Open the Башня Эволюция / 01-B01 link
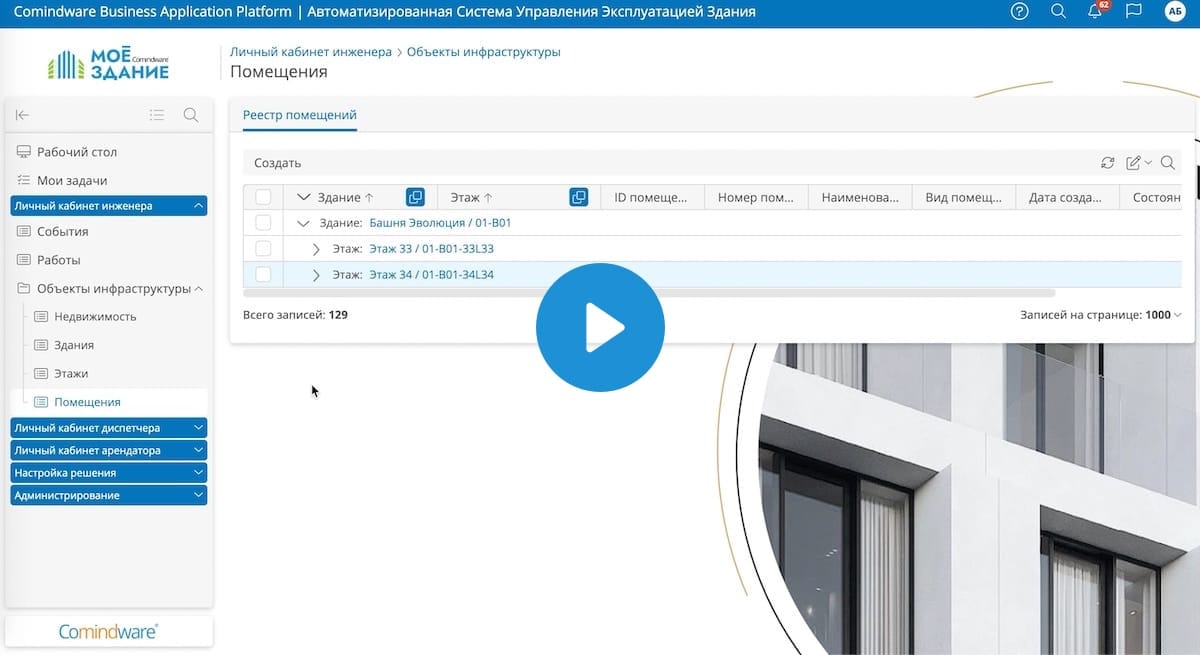This screenshot has width=1200, height=655. click(440, 222)
